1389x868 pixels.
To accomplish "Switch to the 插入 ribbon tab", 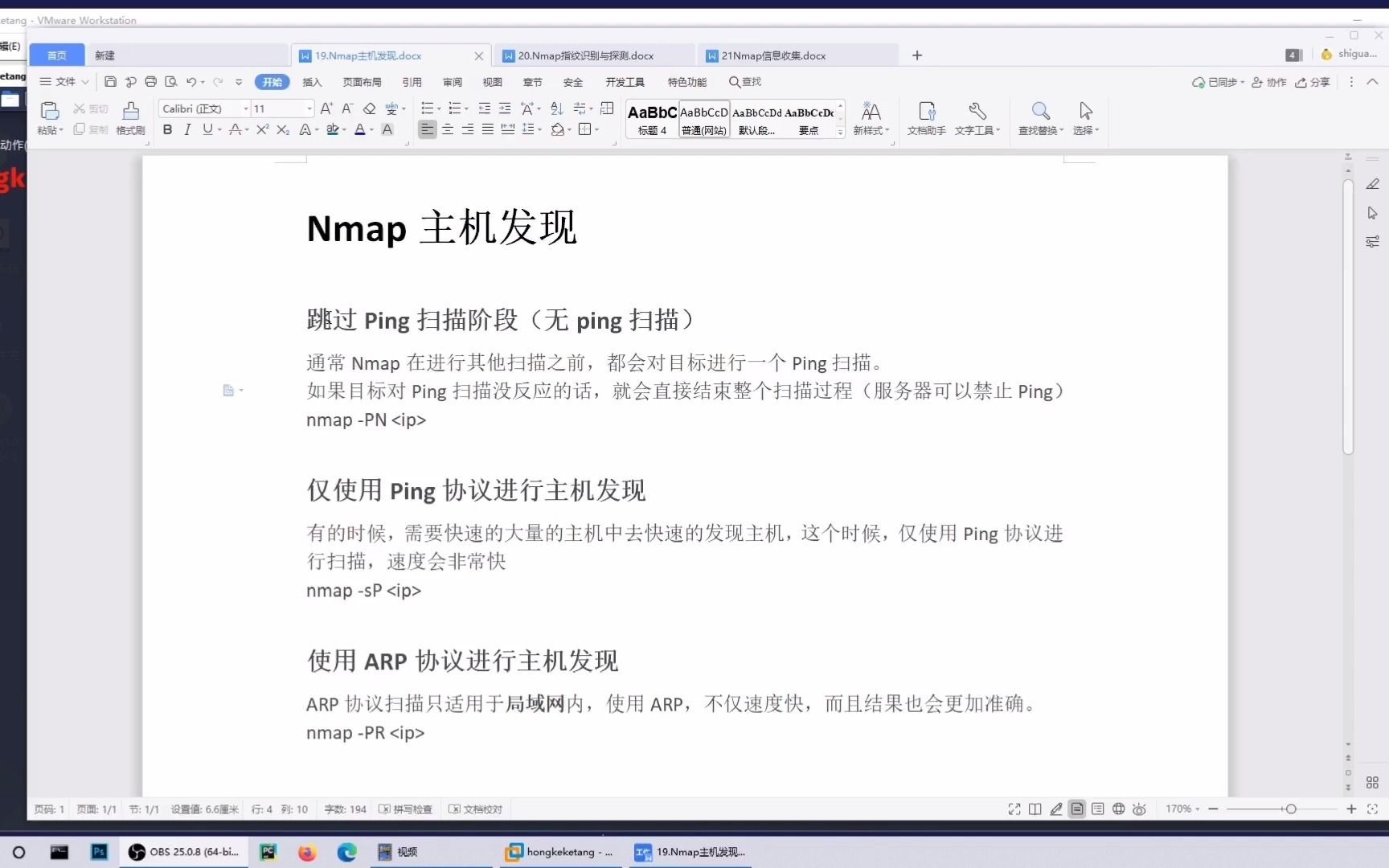I will tap(312, 81).
